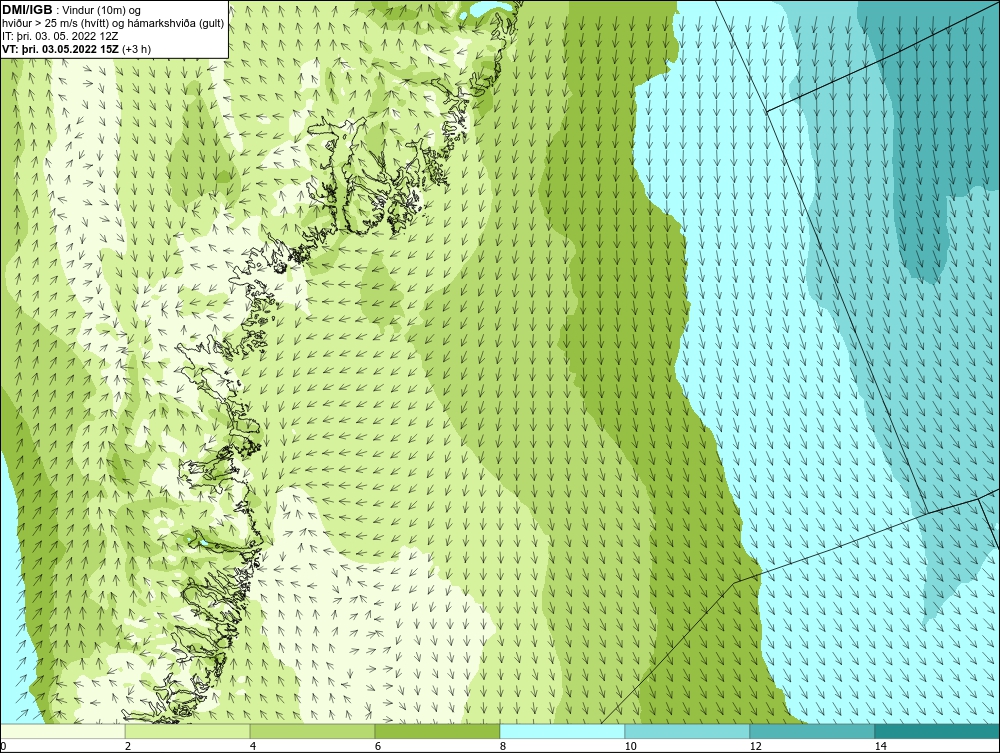
Task: Click the legend label '14'
Action: [881, 746]
